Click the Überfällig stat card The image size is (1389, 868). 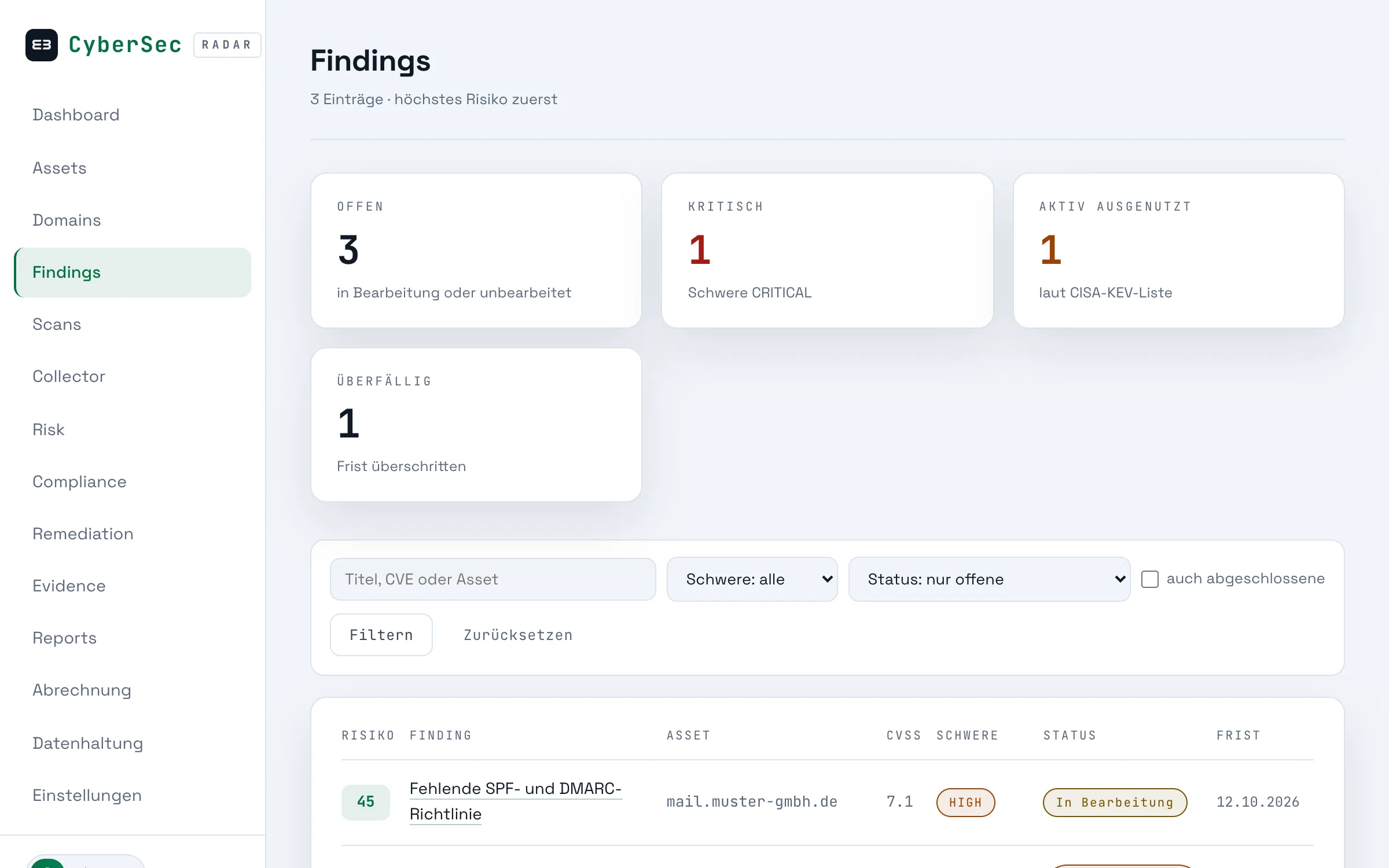pos(476,425)
